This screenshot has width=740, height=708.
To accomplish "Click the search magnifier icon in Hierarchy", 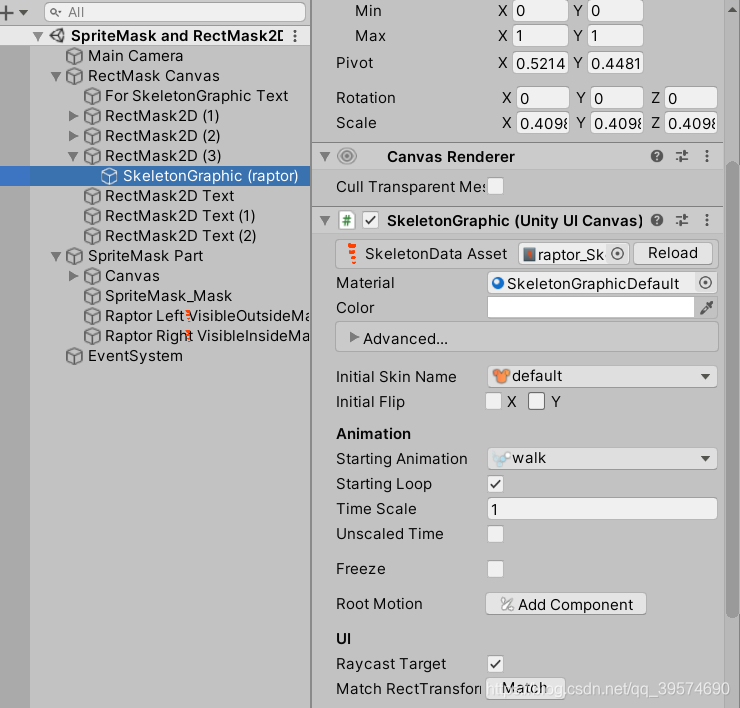I will tap(56, 12).
